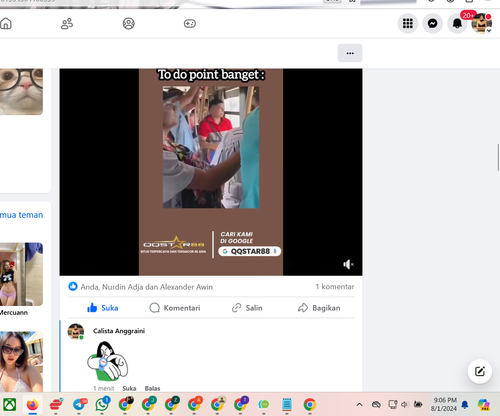Open Calista Anggraini's profile name

click(x=119, y=331)
